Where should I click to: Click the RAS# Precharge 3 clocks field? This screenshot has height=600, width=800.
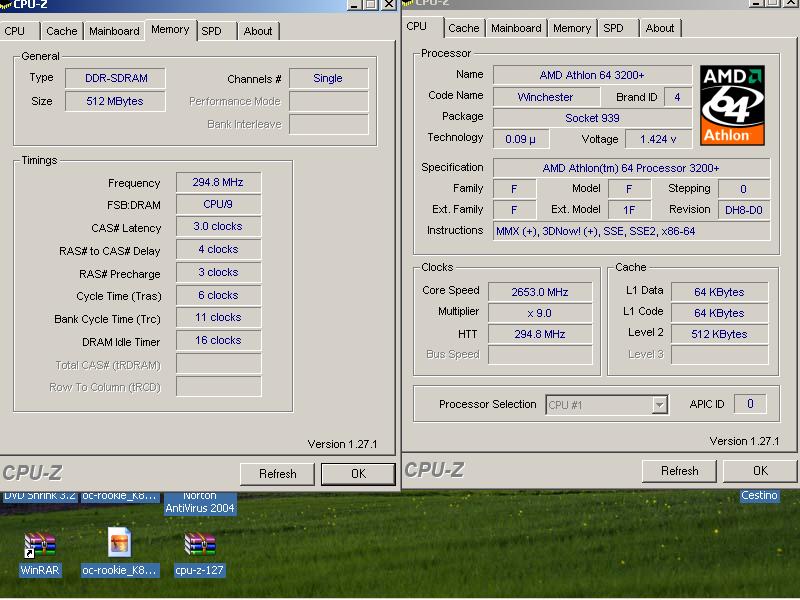click(x=218, y=272)
